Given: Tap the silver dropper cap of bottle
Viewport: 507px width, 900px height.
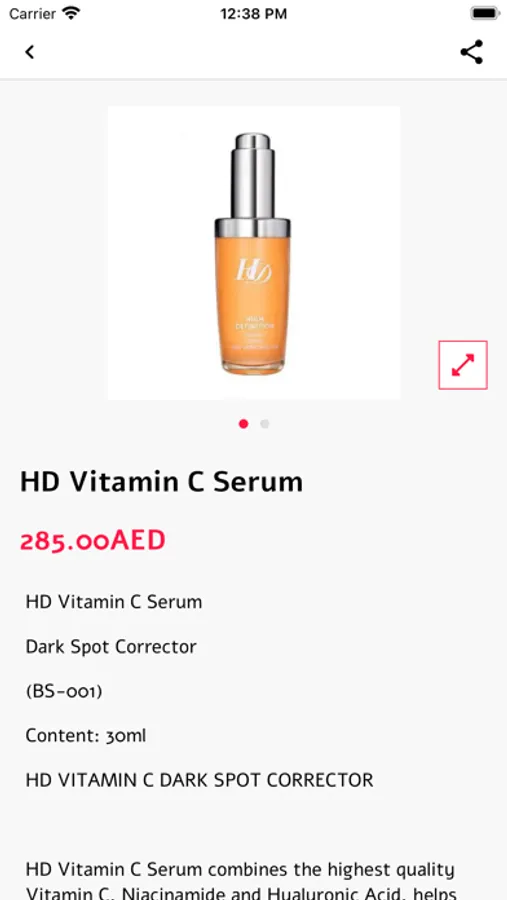Looking at the screenshot, I should 253,175.
